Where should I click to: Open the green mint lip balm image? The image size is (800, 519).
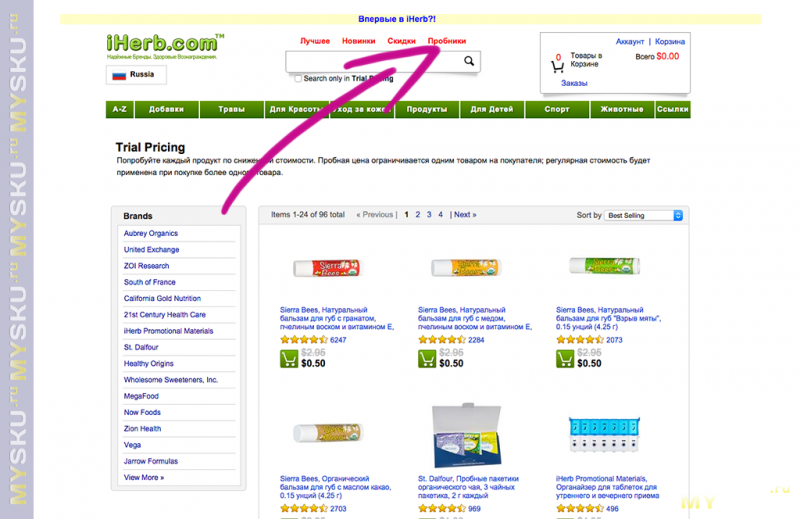[x=605, y=265]
